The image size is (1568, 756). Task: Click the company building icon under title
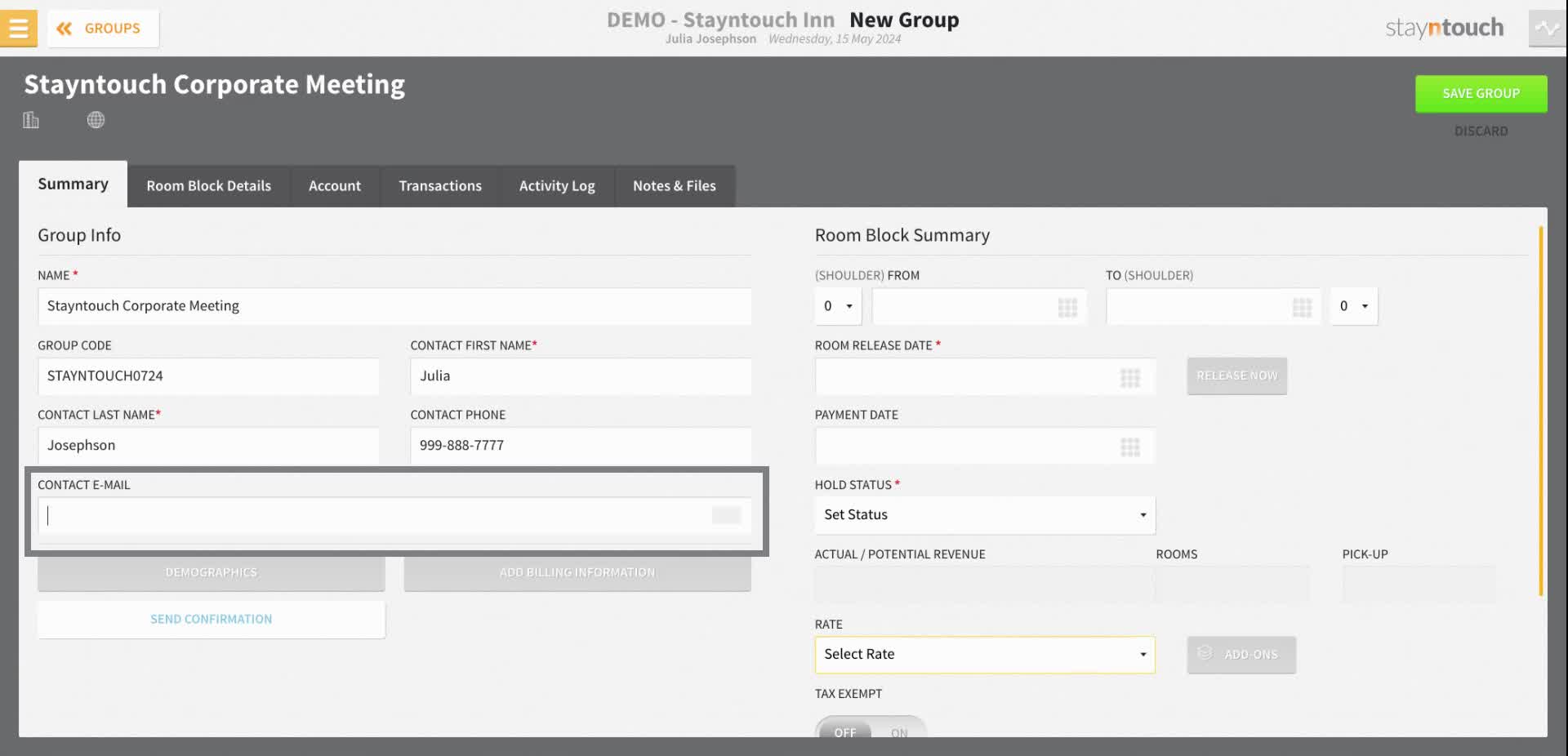[31, 120]
